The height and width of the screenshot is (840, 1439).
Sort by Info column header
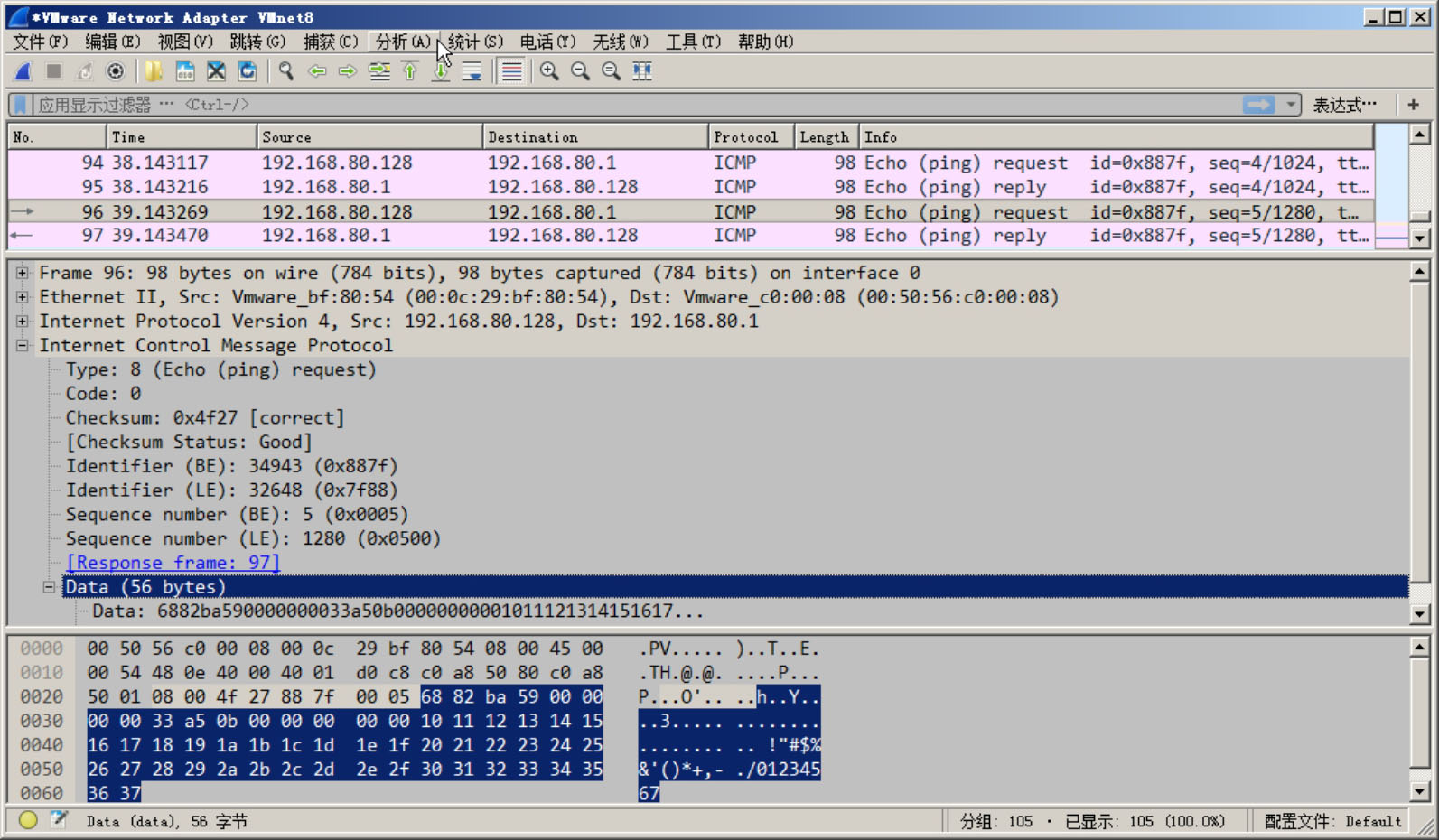(1116, 137)
